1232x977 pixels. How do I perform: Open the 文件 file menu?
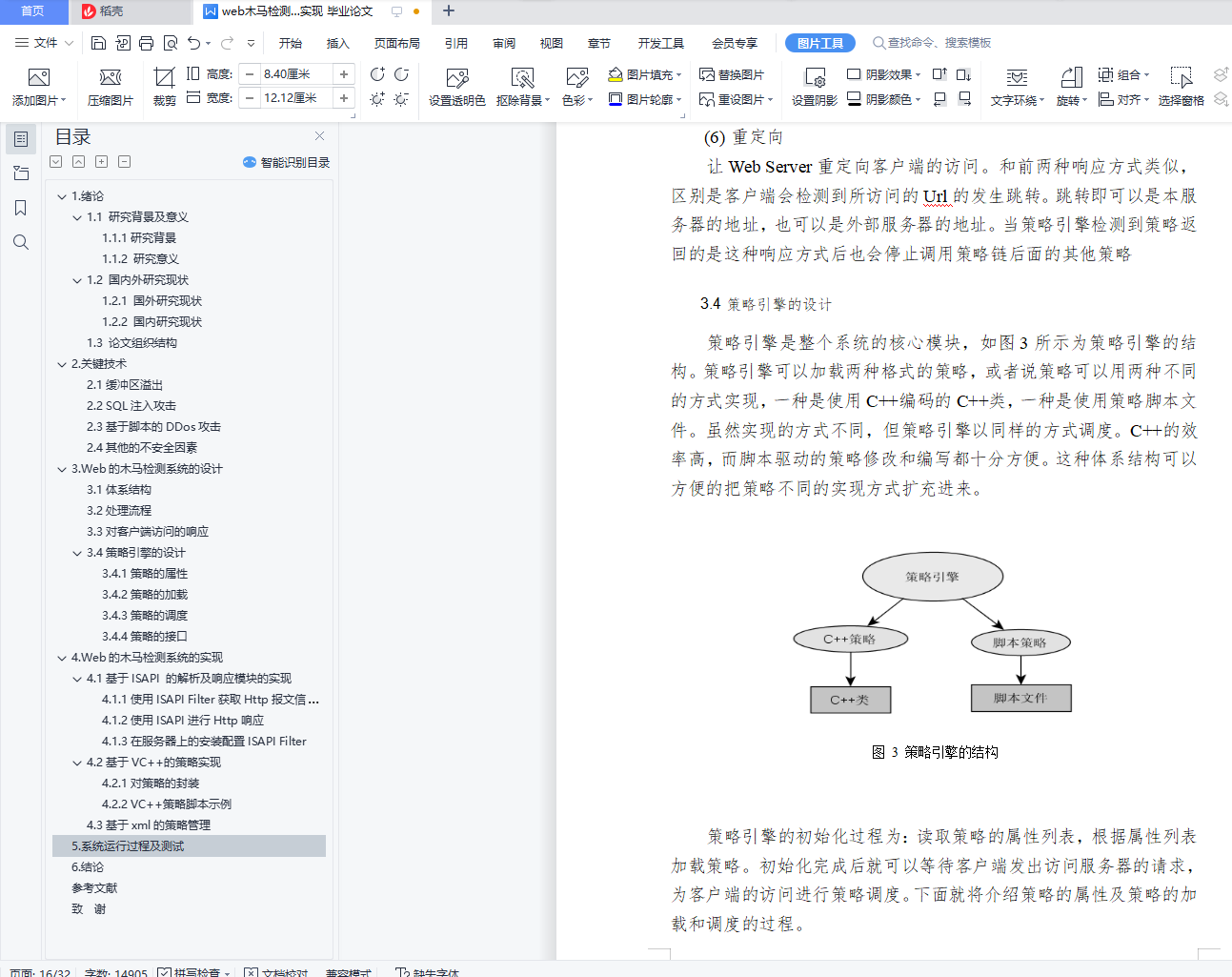point(44,43)
